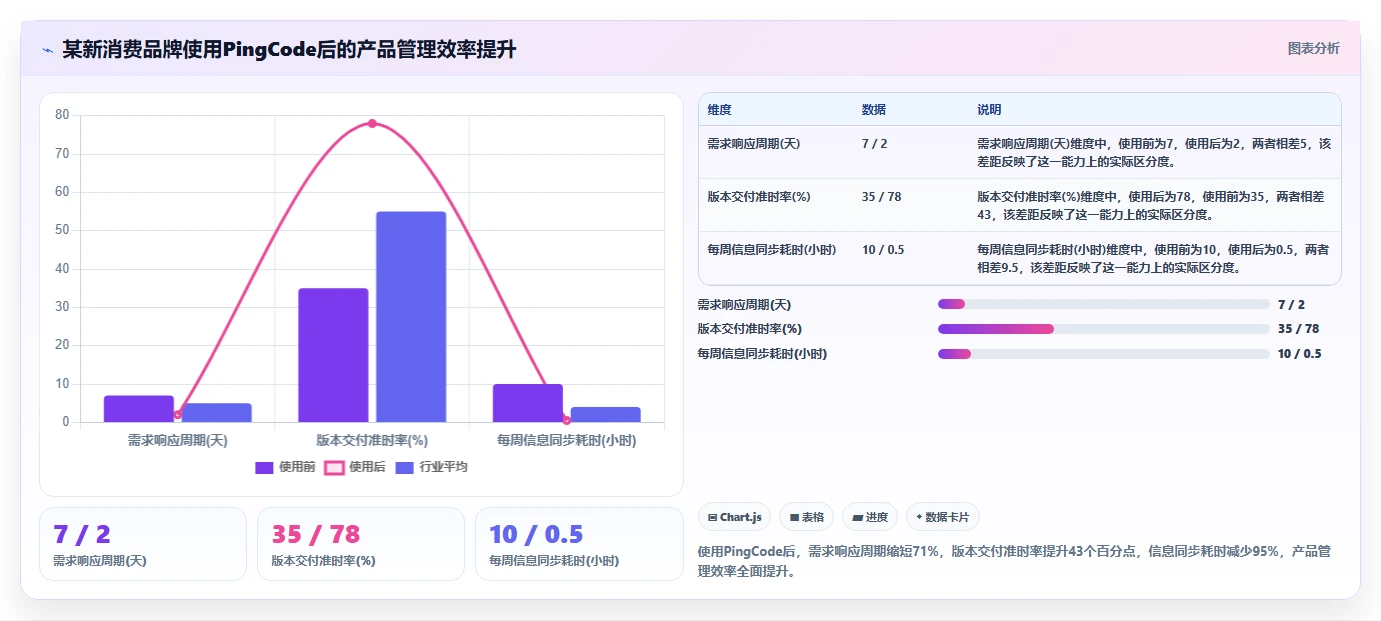Select the 需求响应周期(天) table row label
Viewport: 1381px width, 621px height.
pyautogui.click(x=754, y=144)
